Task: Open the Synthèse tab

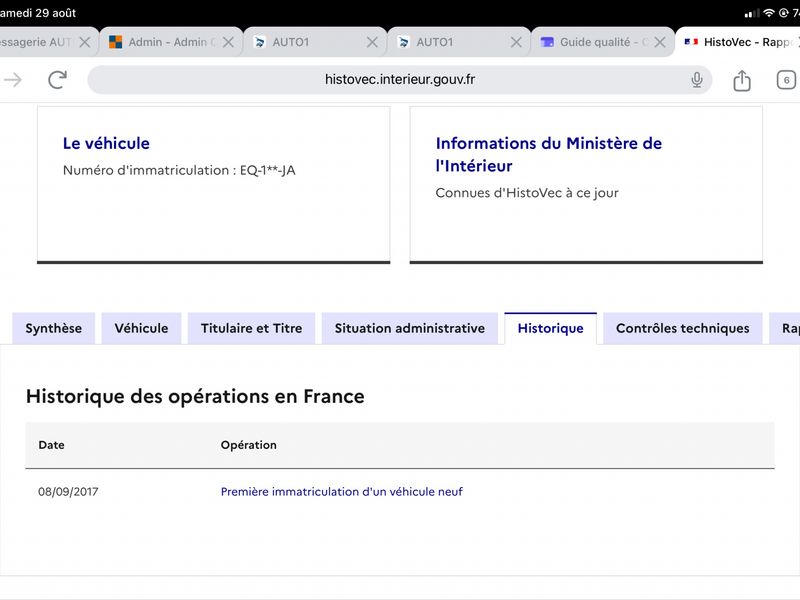Action: (54, 328)
